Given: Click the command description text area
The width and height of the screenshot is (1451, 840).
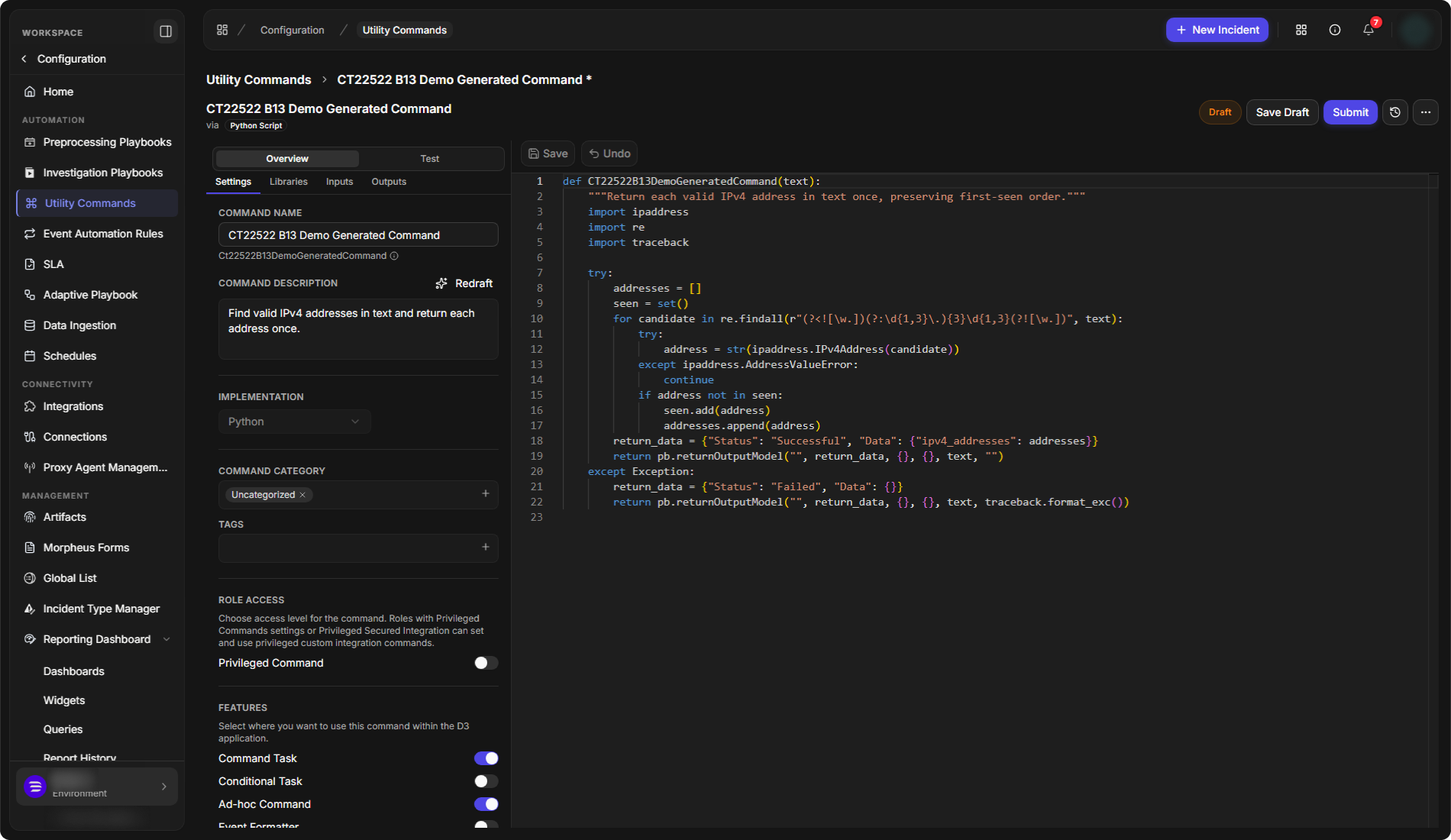Looking at the screenshot, I should point(358,329).
